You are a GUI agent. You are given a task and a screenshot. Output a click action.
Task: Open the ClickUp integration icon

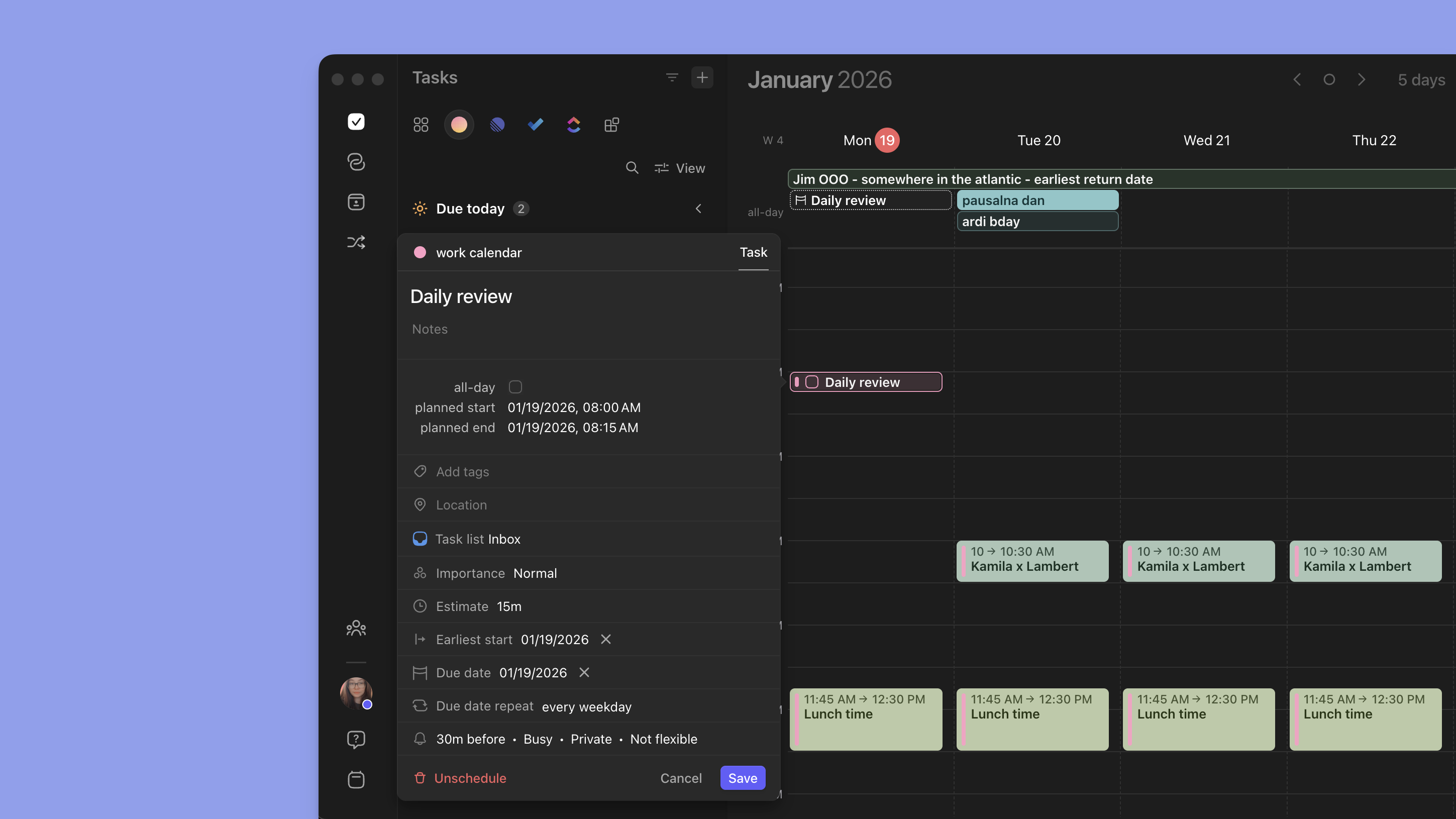click(x=574, y=124)
